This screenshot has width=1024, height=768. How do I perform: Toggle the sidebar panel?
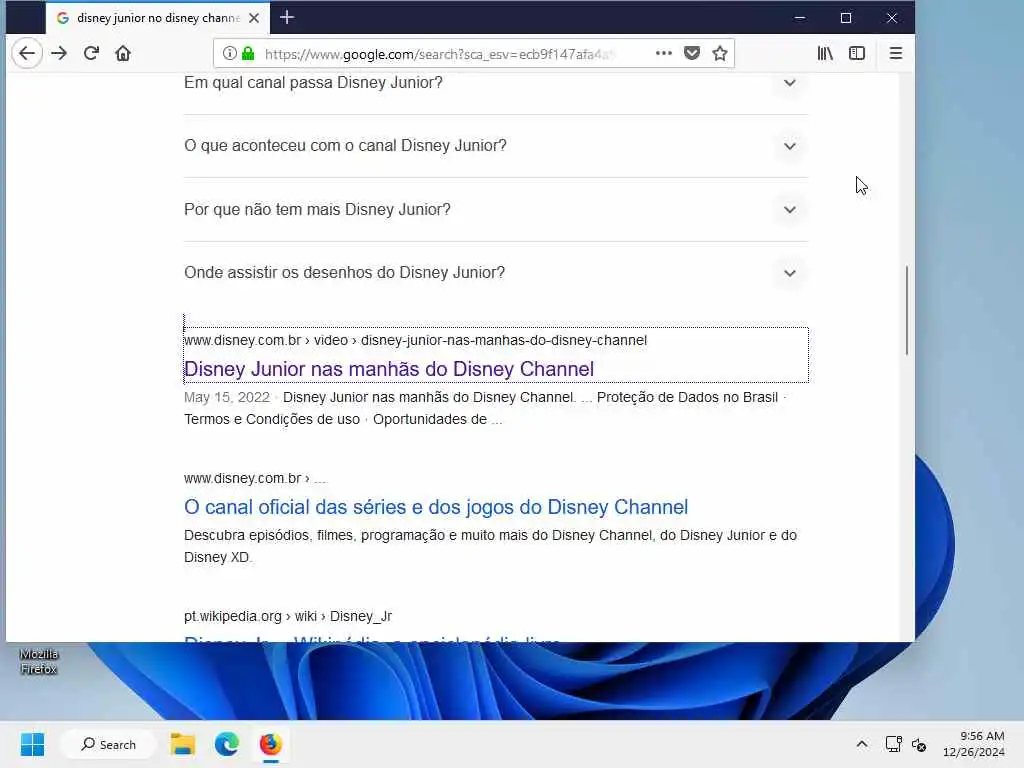[857, 54]
